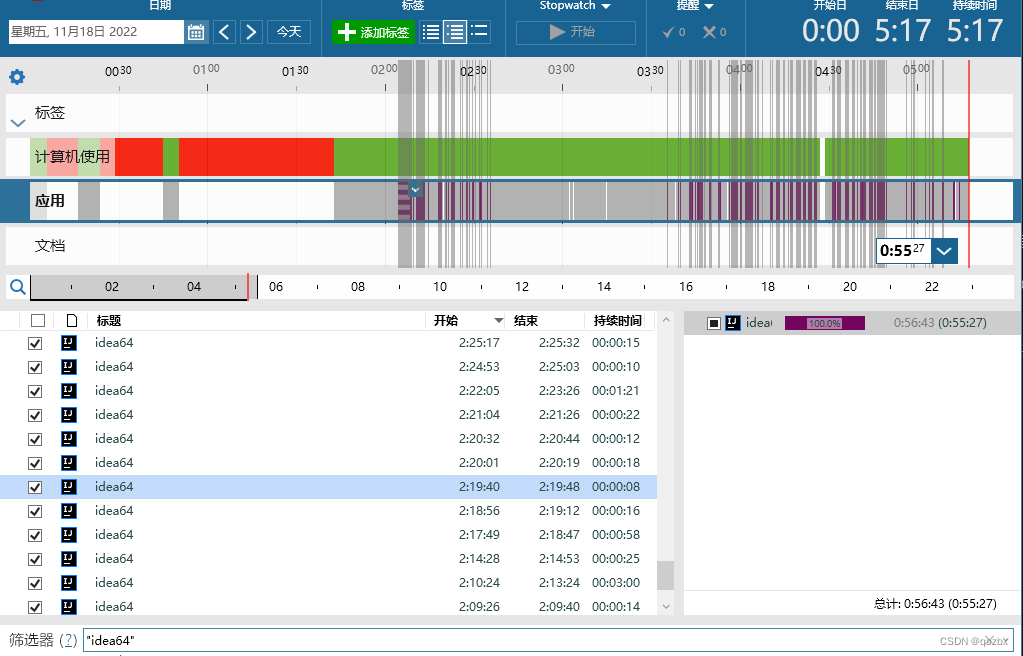Click the checkmark reminder count icon
The image size is (1023, 656).
click(673, 32)
